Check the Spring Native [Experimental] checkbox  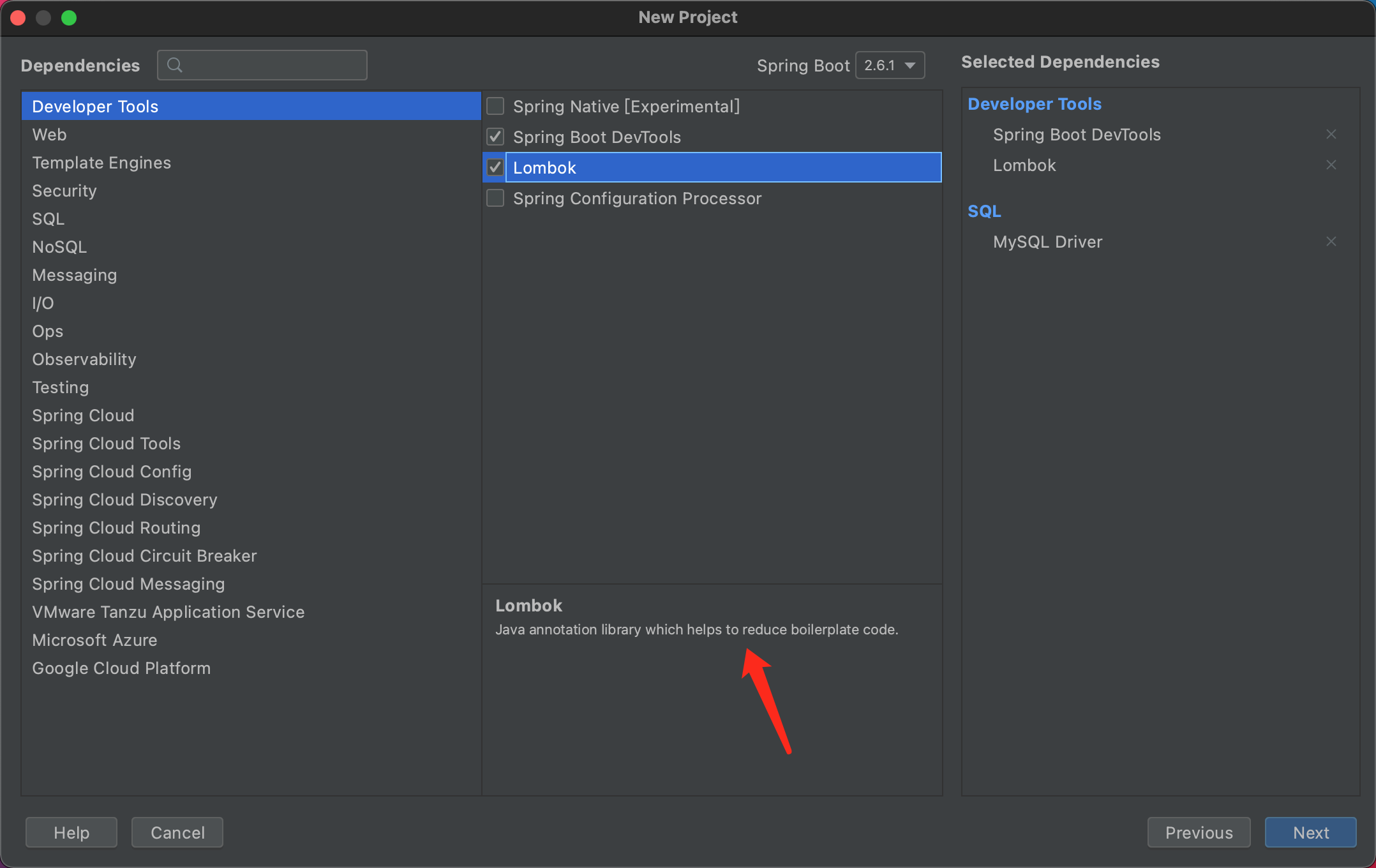(x=495, y=106)
